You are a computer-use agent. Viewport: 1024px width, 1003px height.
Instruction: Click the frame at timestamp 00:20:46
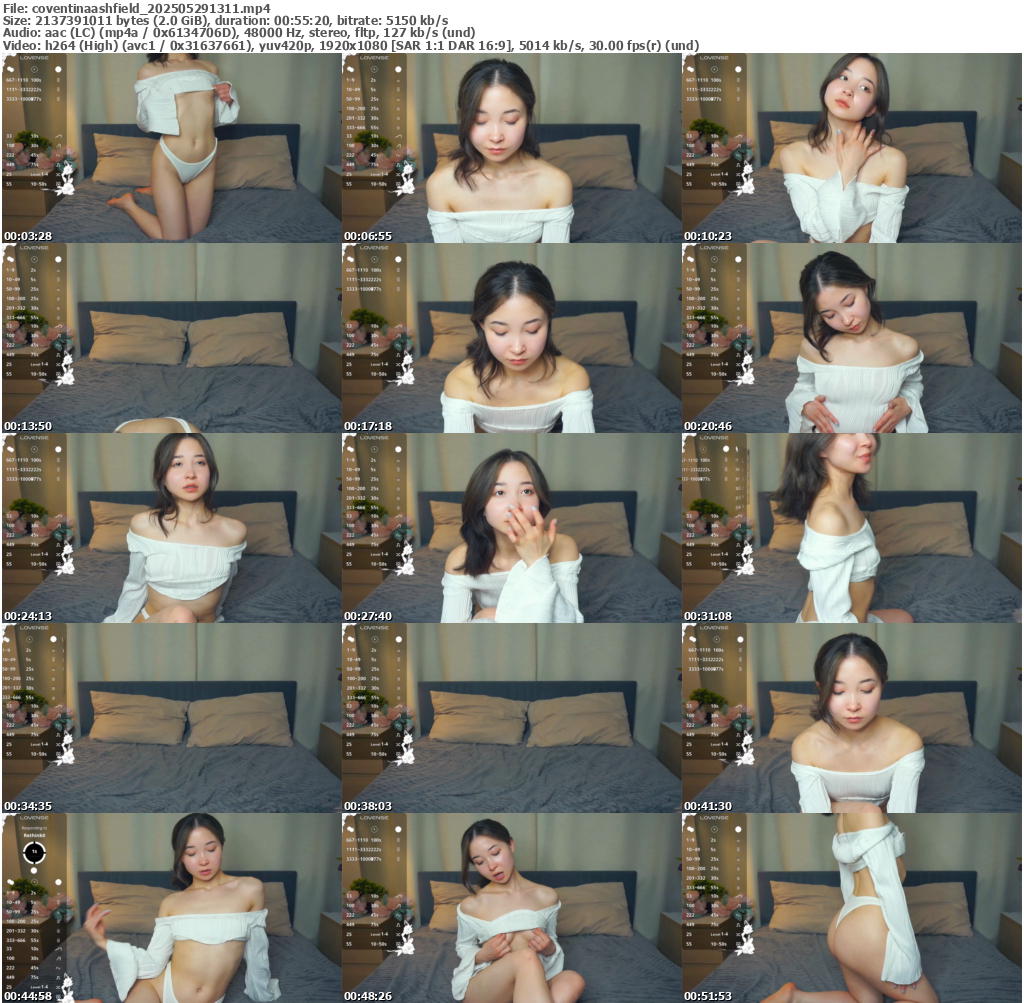click(x=851, y=338)
